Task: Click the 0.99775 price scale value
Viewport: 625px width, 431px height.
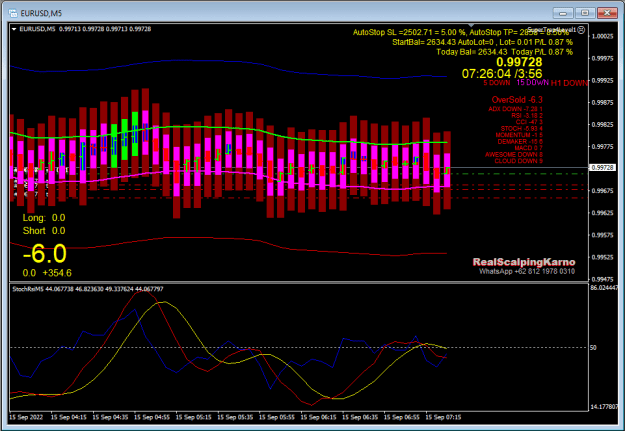Action: click(602, 147)
